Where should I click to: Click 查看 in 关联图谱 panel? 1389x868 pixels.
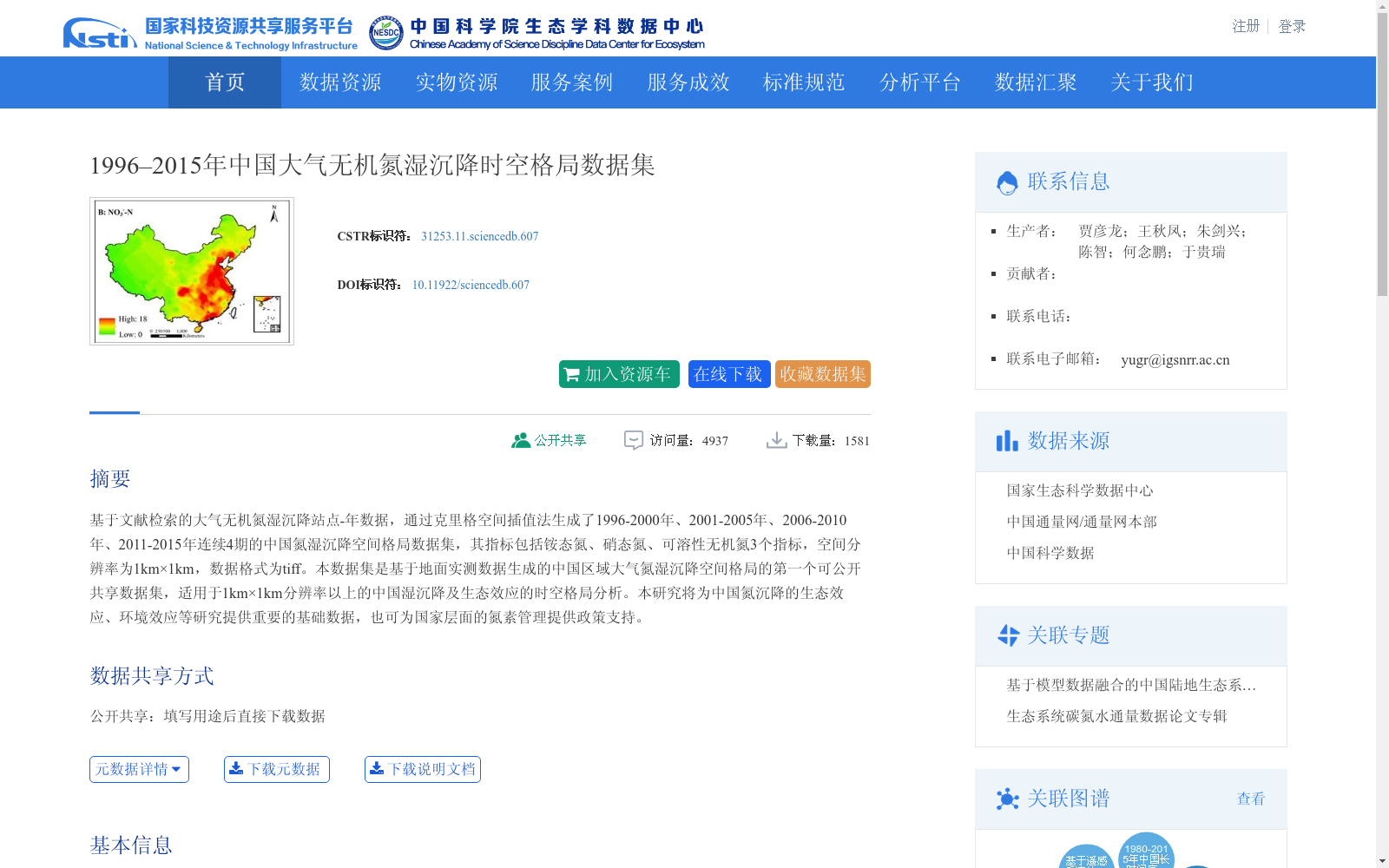(x=1251, y=799)
